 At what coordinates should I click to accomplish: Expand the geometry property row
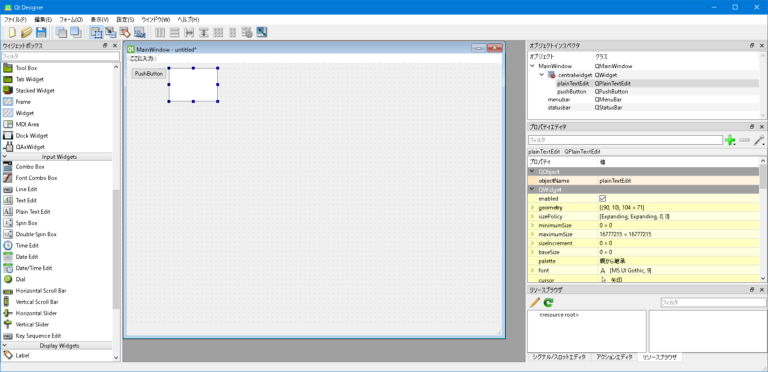point(532,208)
